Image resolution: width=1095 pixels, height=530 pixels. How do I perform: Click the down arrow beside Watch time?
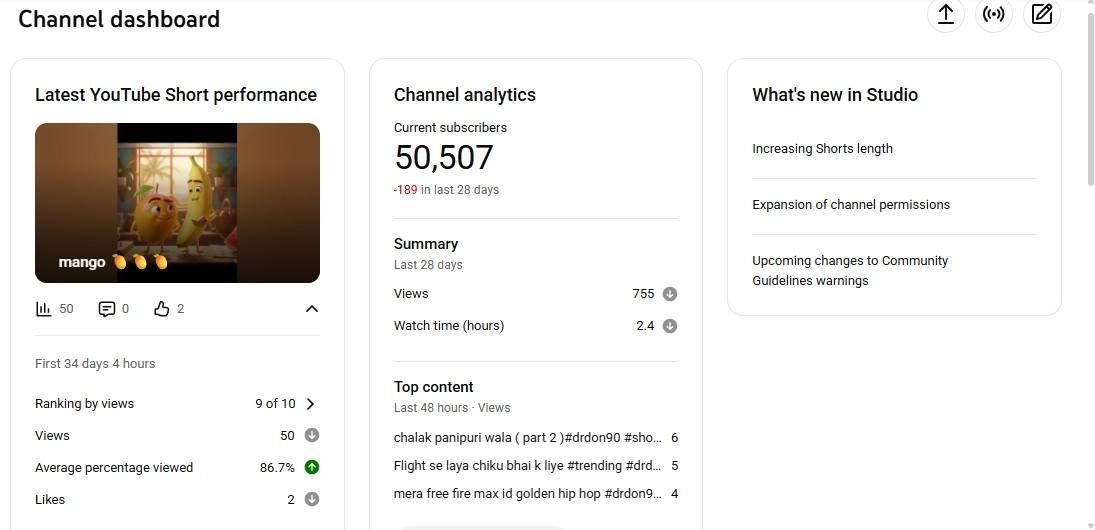click(670, 326)
